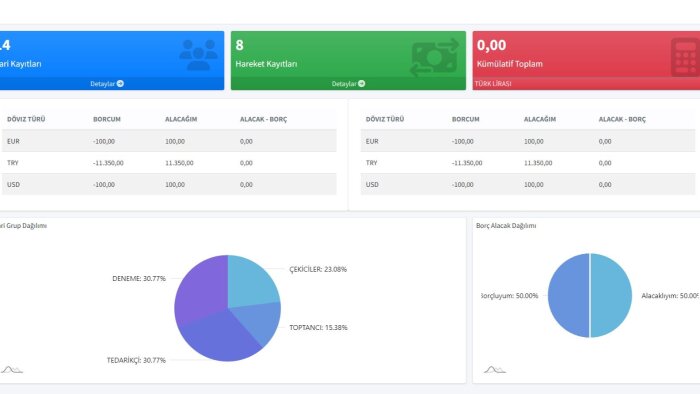Click BORCUM header in the right table
This screenshot has width=700, height=394.
[x=466, y=119]
